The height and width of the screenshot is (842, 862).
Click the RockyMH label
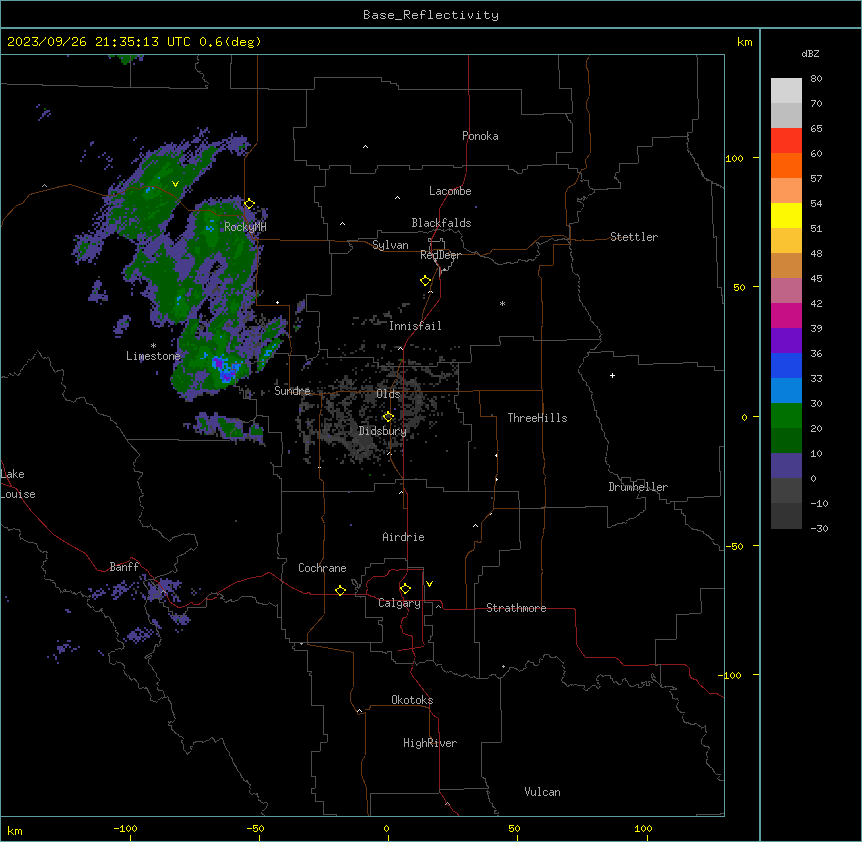tap(245, 226)
